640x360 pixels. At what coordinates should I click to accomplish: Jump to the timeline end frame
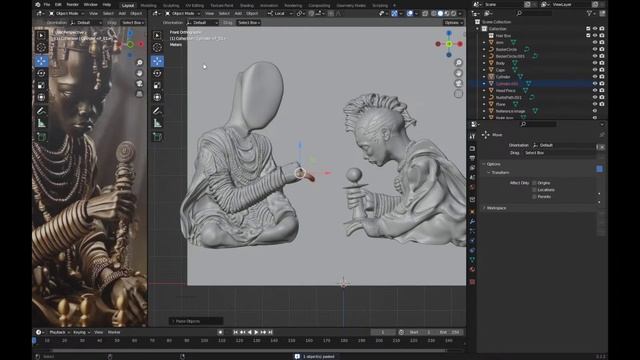coord(270,332)
